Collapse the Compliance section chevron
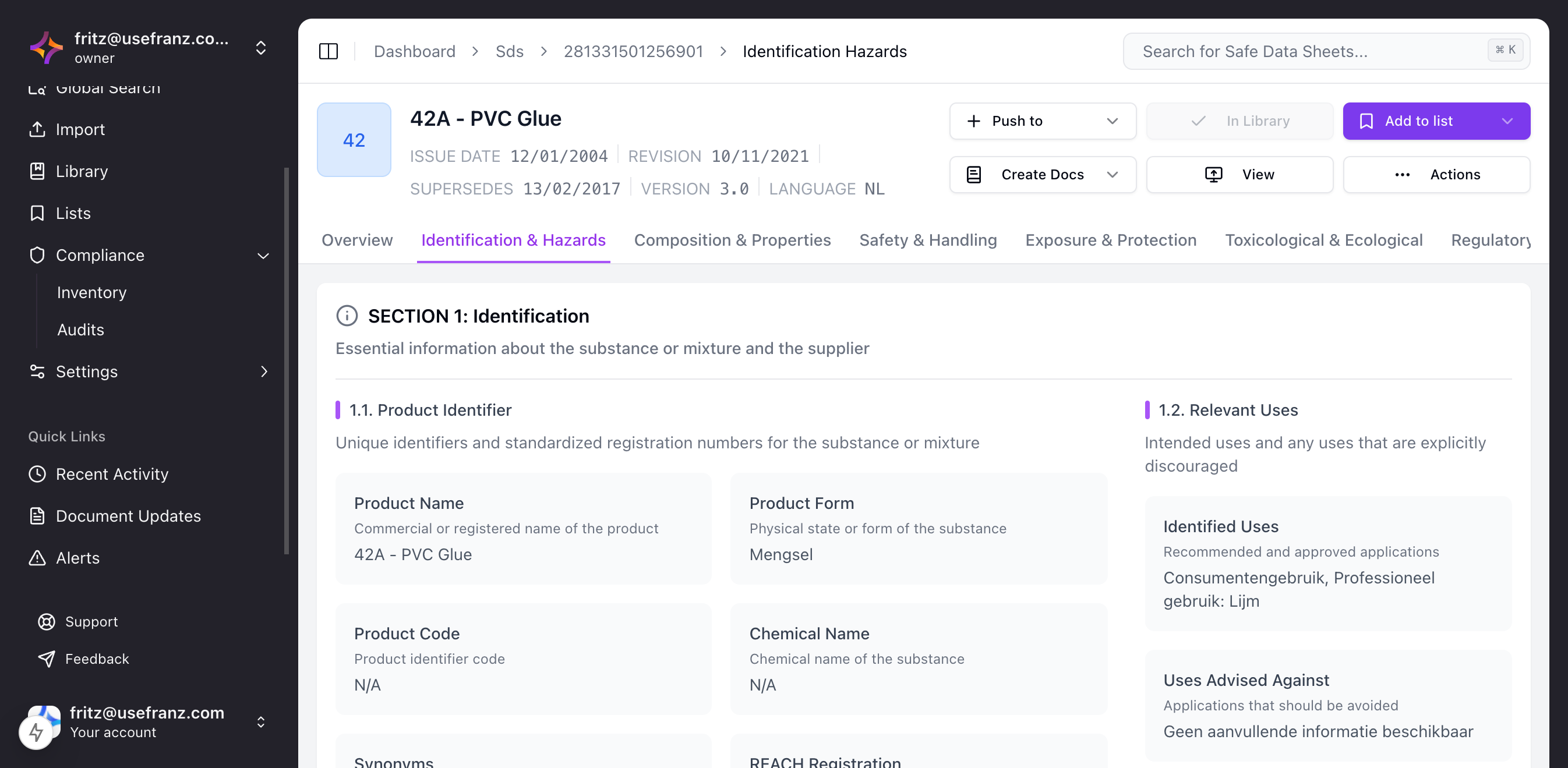 pyautogui.click(x=263, y=256)
